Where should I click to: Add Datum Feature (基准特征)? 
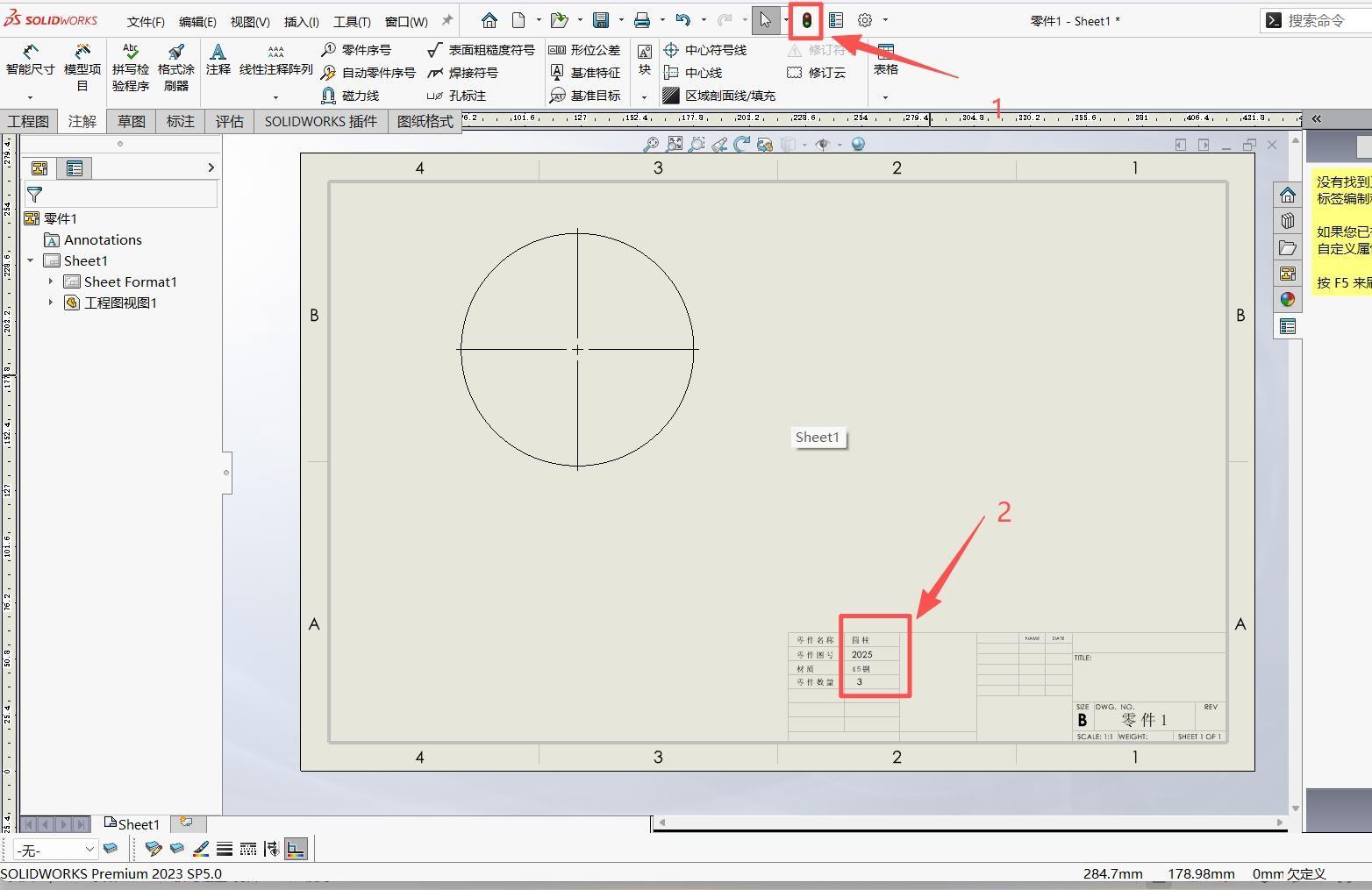pos(584,73)
